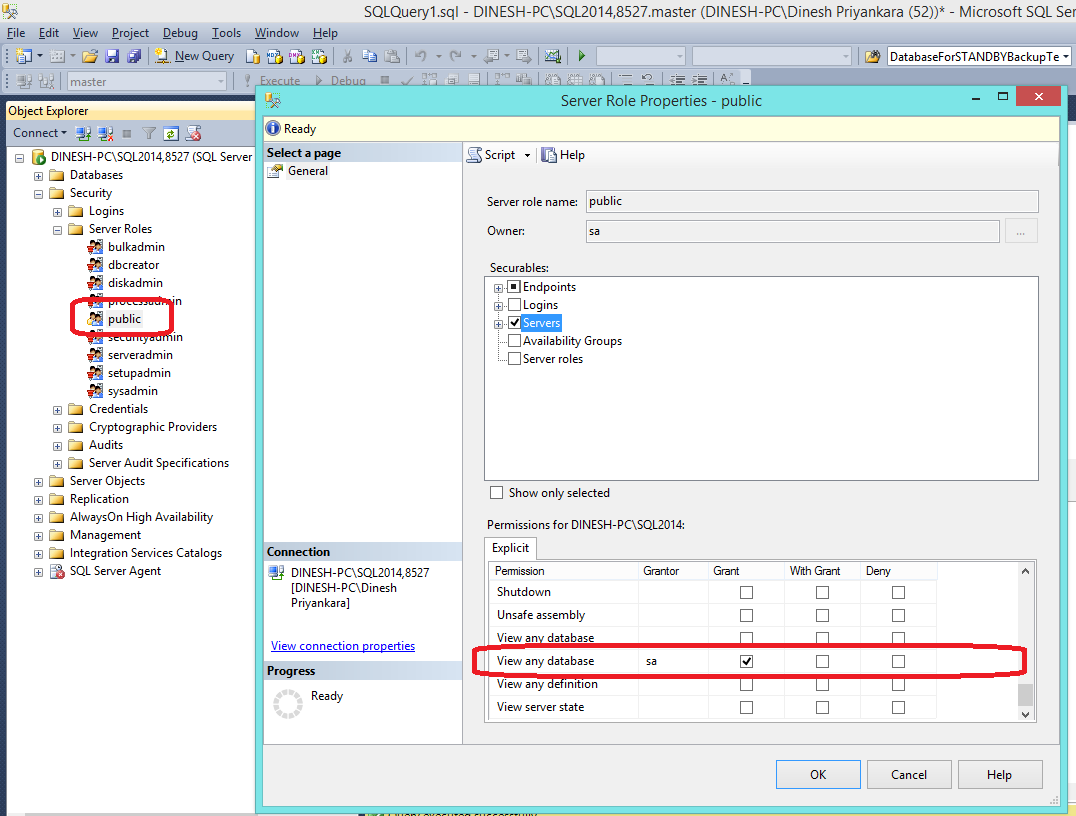
Task: Uncheck Grant for View any database
Action: (x=745, y=661)
